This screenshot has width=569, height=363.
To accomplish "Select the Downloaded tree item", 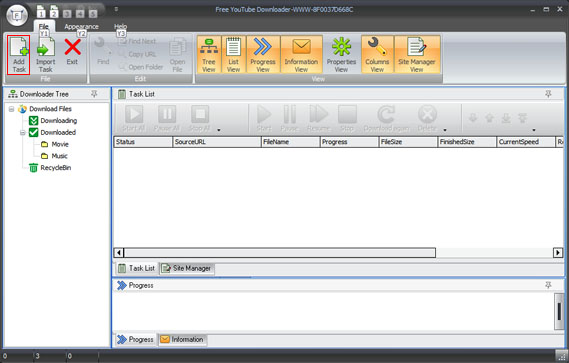I will pyautogui.click(x=58, y=132).
